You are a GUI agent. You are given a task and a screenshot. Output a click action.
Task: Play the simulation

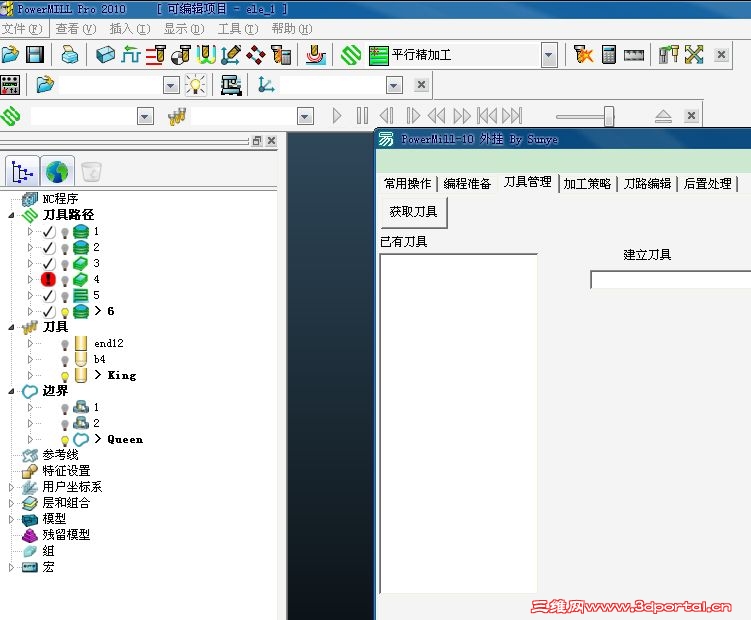[337, 116]
